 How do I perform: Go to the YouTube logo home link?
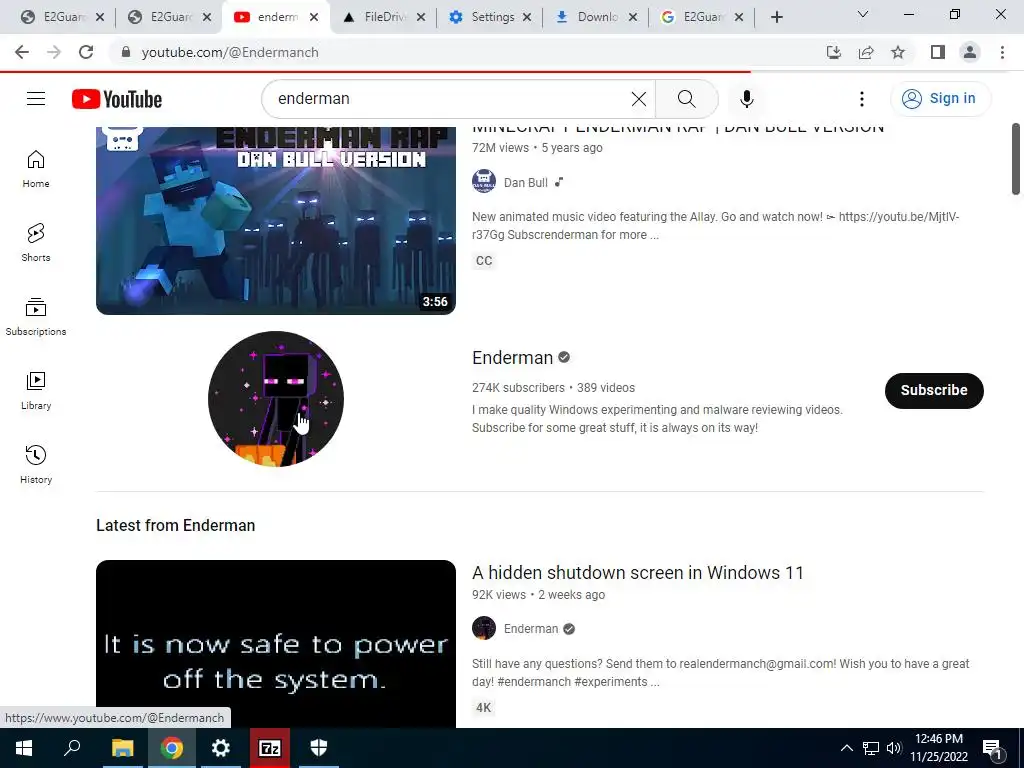117,99
